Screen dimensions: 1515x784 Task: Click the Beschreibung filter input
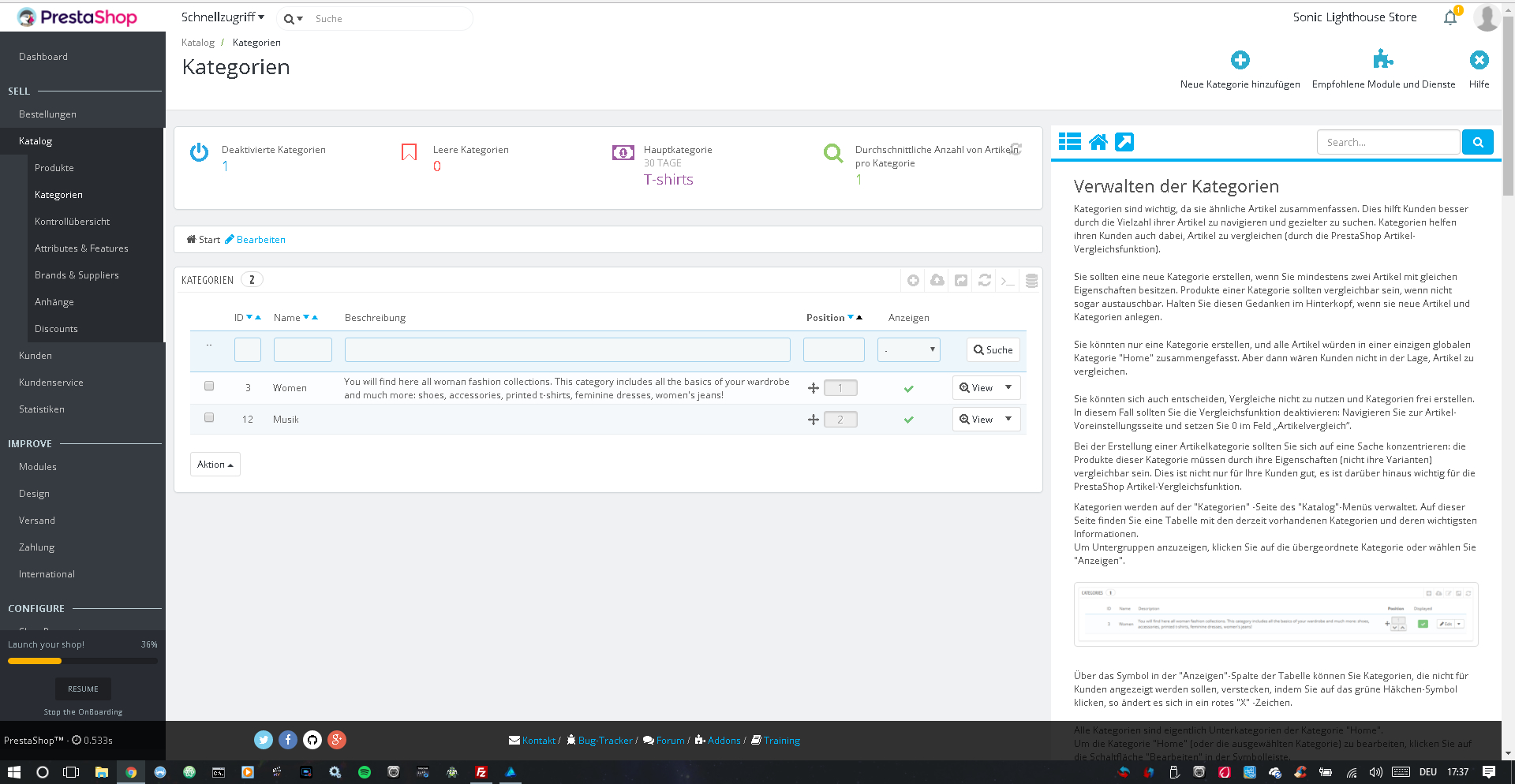[x=567, y=349]
